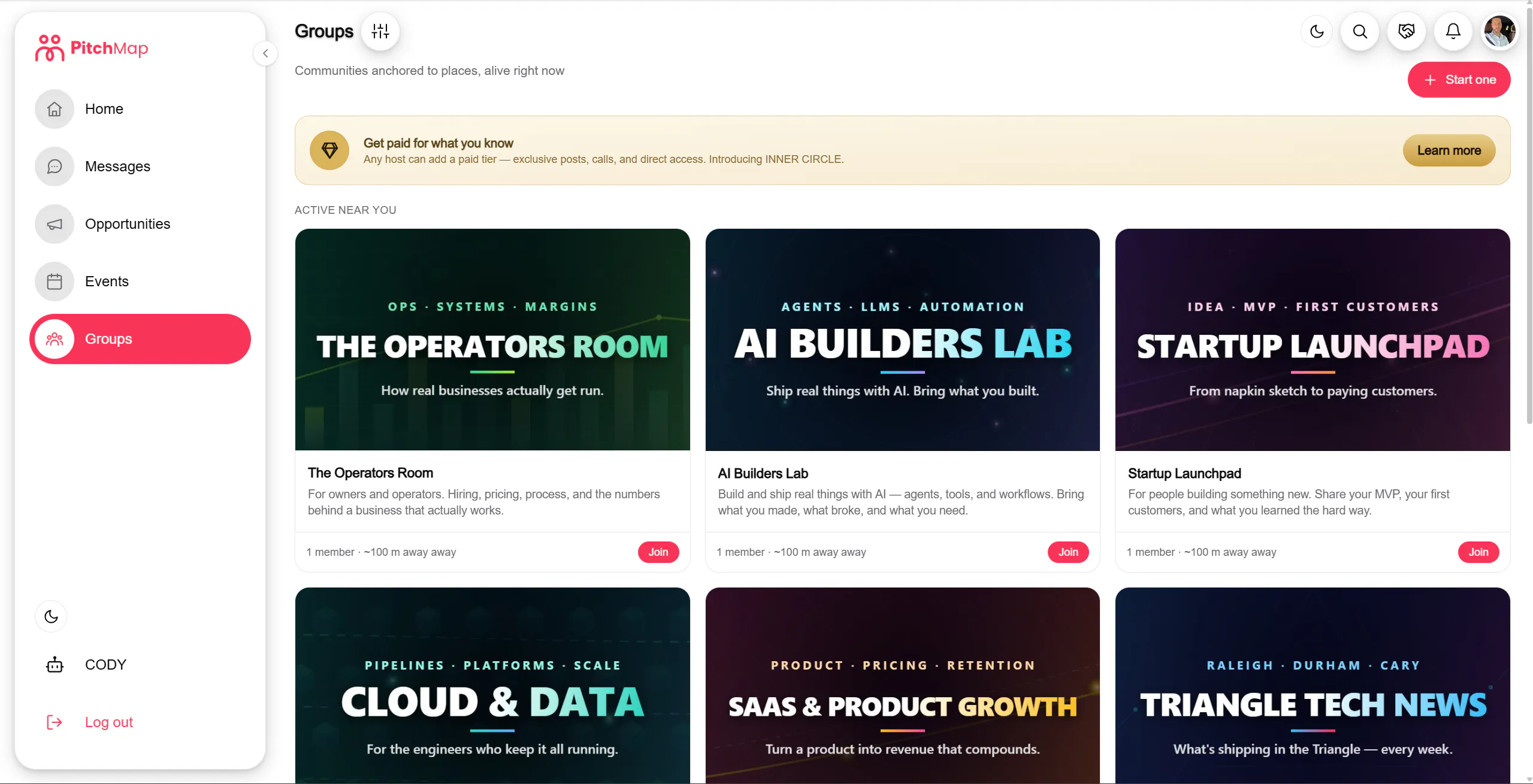The height and width of the screenshot is (784, 1533).
Task: Open the CODY robot assistant icon
Action: click(x=55, y=665)
